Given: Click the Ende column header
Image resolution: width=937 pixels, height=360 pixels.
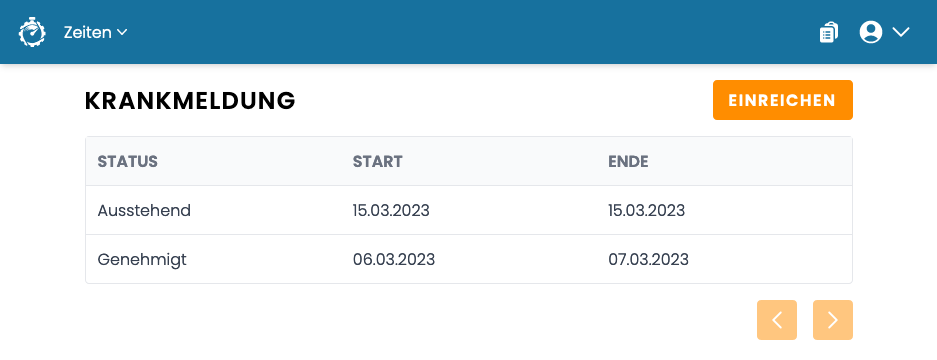Looking at the screenshot, I should [x=628, y=161].
